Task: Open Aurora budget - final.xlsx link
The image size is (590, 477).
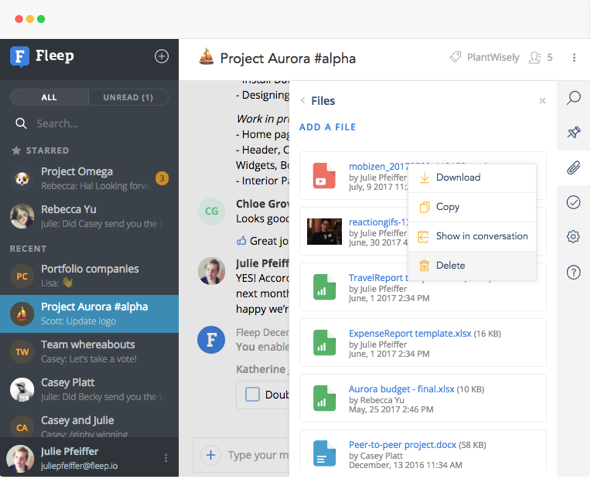Action: pos(401,389)
